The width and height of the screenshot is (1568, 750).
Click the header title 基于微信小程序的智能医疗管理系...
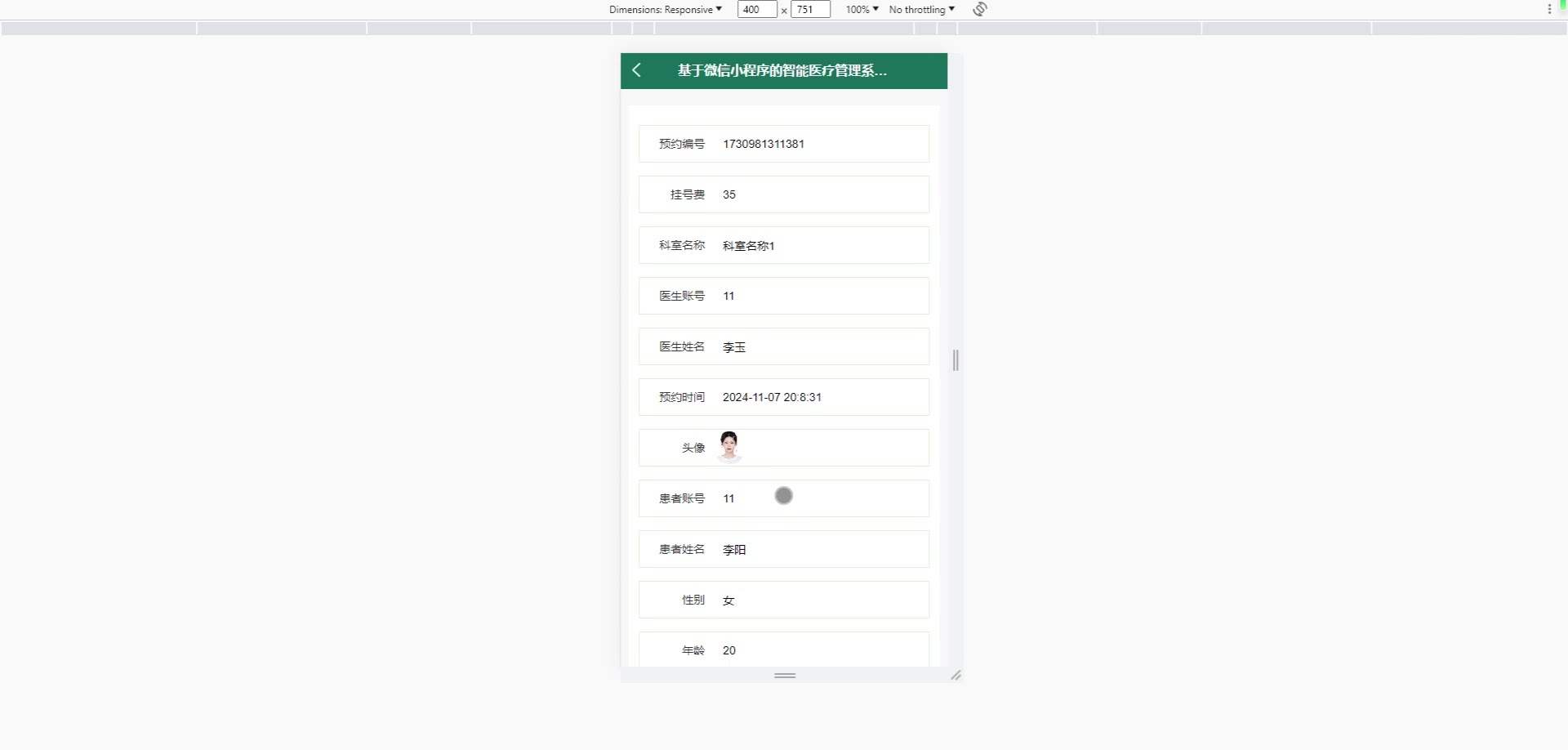click(x=782, y=70)
